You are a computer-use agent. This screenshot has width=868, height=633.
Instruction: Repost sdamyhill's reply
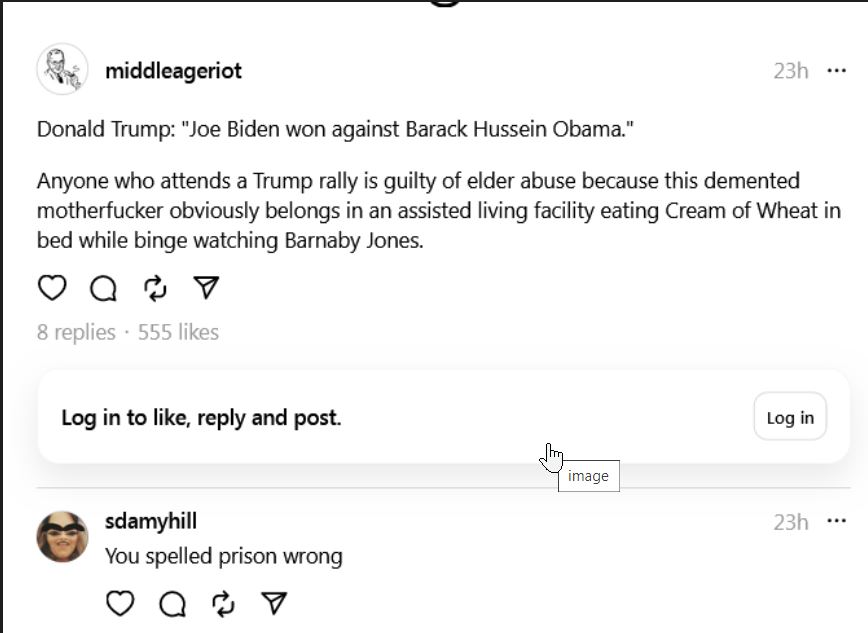click(224, 603)
